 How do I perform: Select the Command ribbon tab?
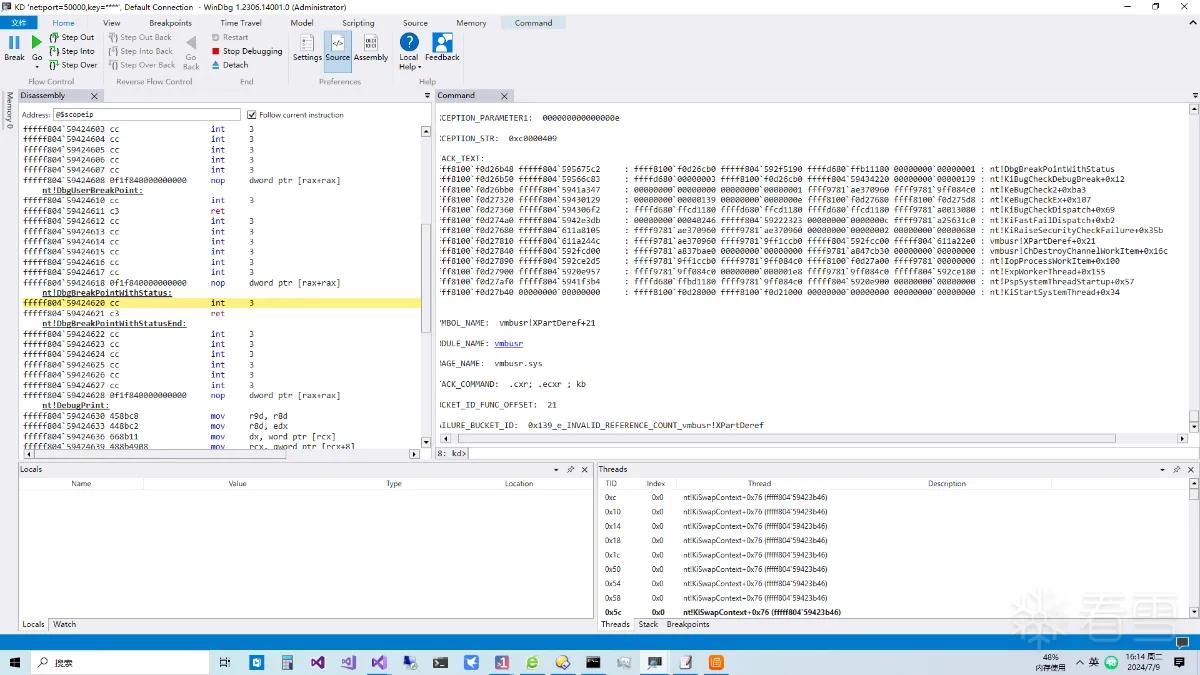tap(533, 23)
